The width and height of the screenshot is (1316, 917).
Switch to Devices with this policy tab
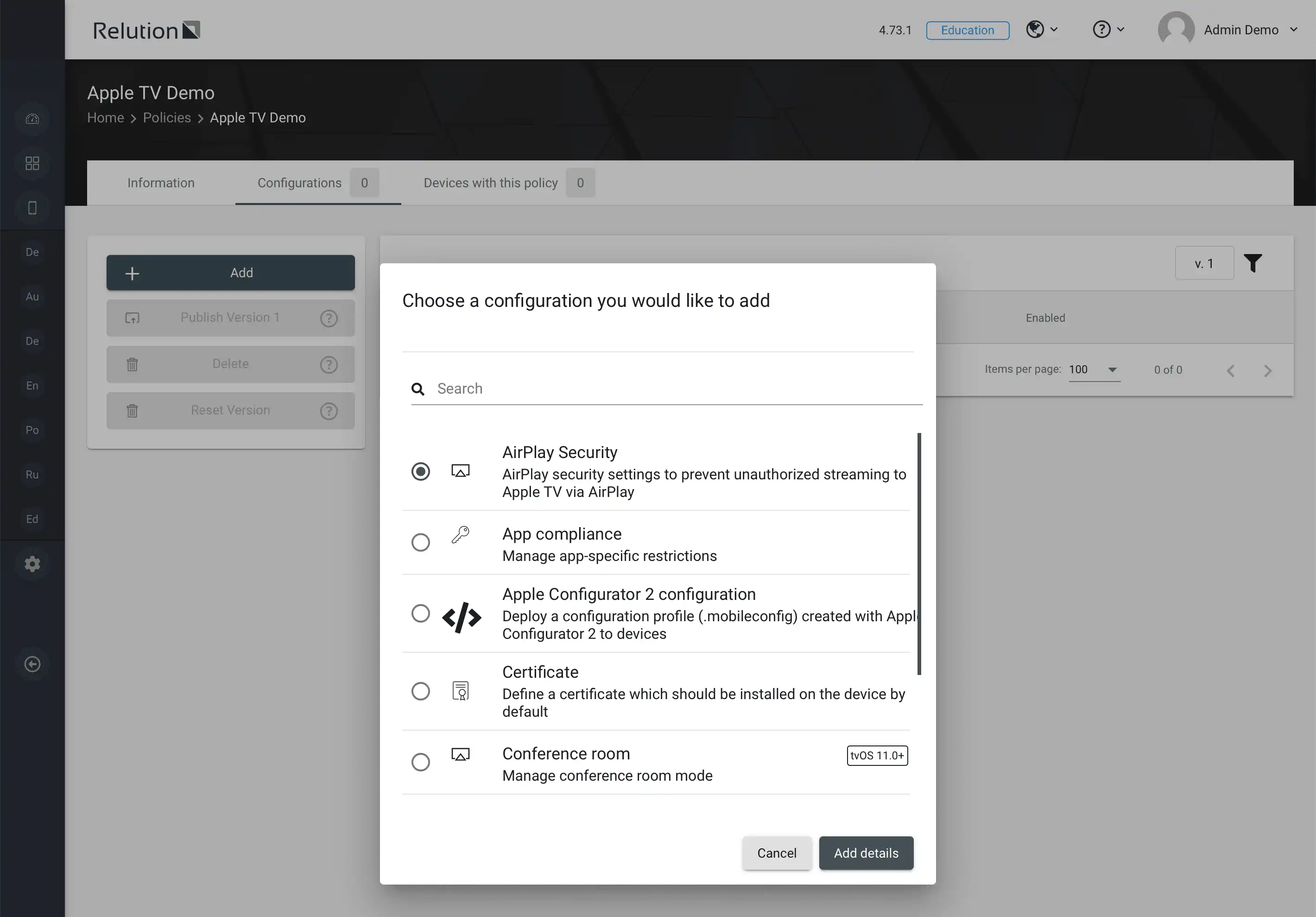pyautogui.click(x=509, y=182)
